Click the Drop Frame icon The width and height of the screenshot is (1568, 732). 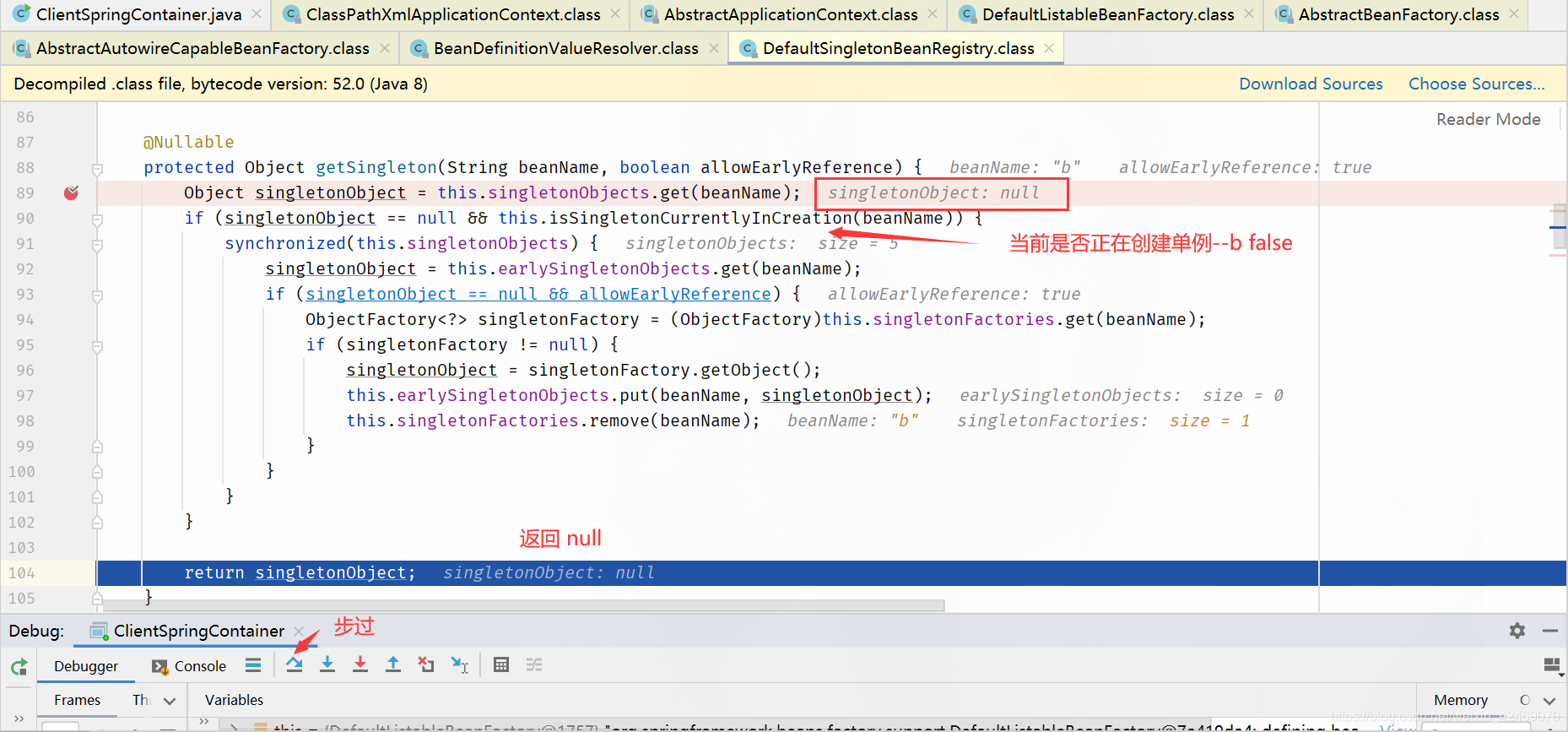point(426,665)
